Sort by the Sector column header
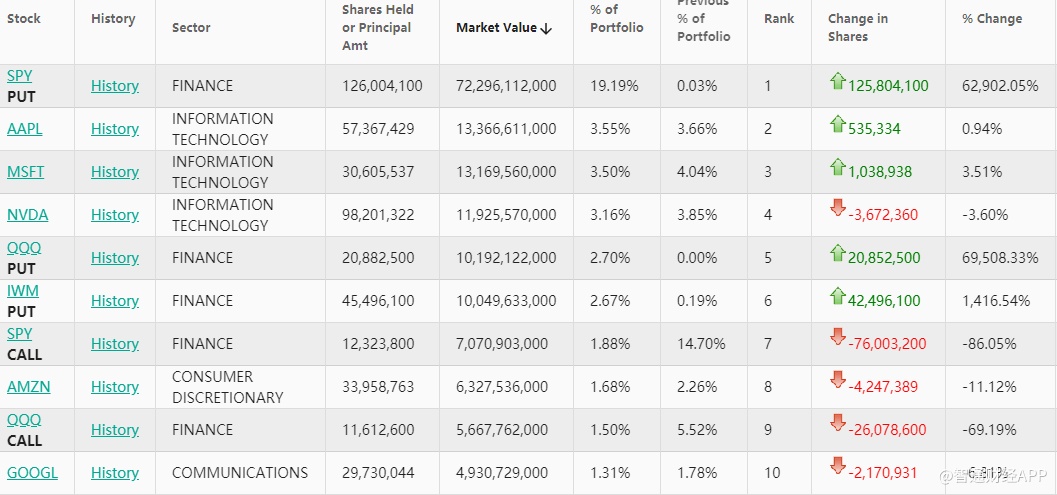1057x495 pixels. pos(191,28)
